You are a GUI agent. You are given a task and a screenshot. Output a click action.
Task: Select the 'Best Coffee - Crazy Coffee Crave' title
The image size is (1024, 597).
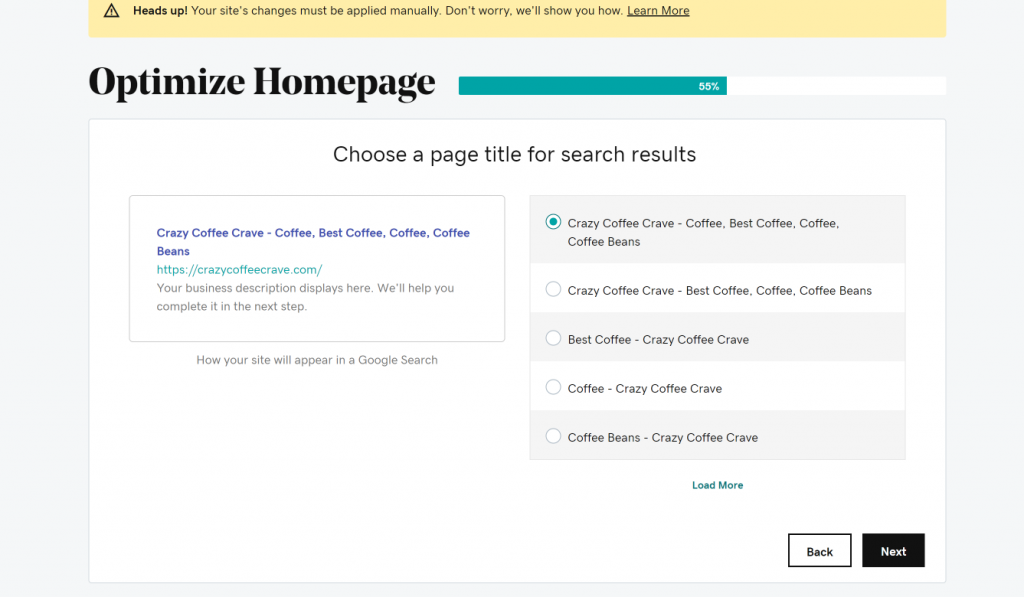[x=553, y=338]
